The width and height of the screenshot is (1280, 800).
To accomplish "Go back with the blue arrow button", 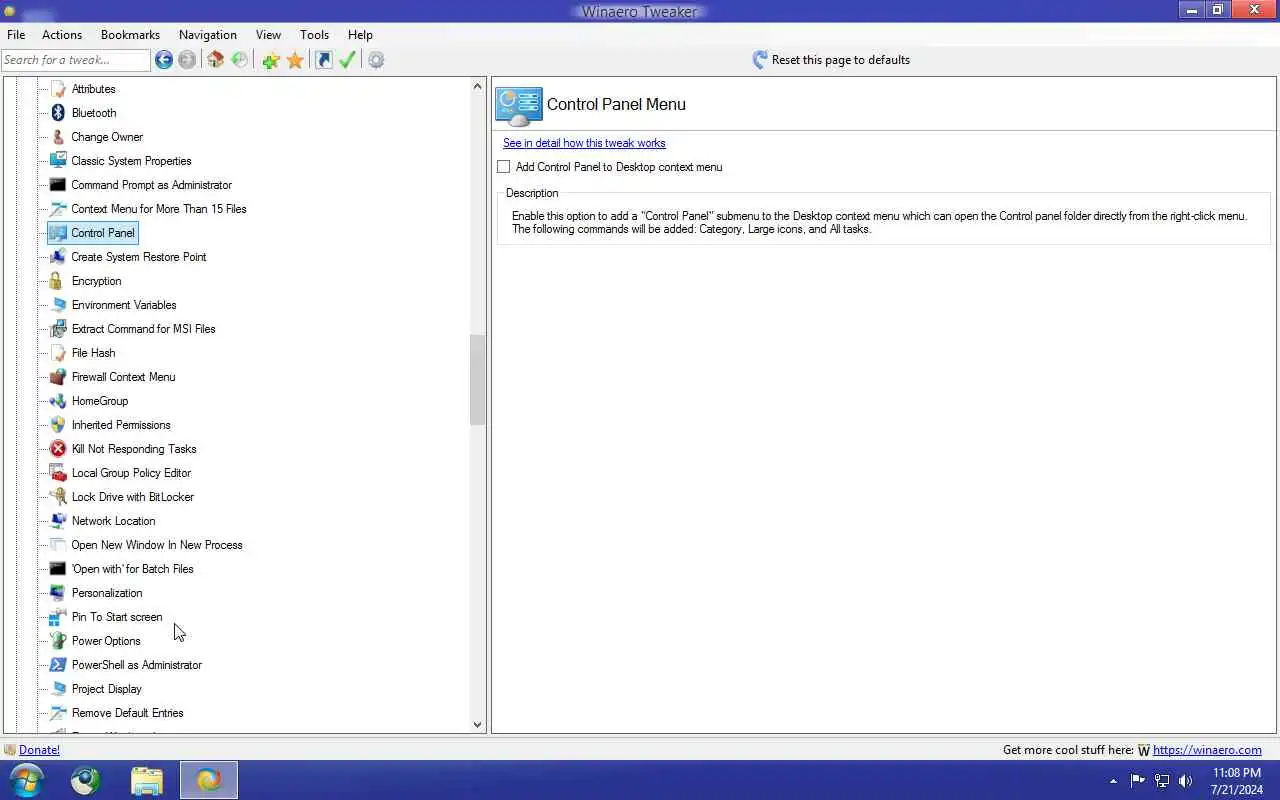I will coord(164,60).
